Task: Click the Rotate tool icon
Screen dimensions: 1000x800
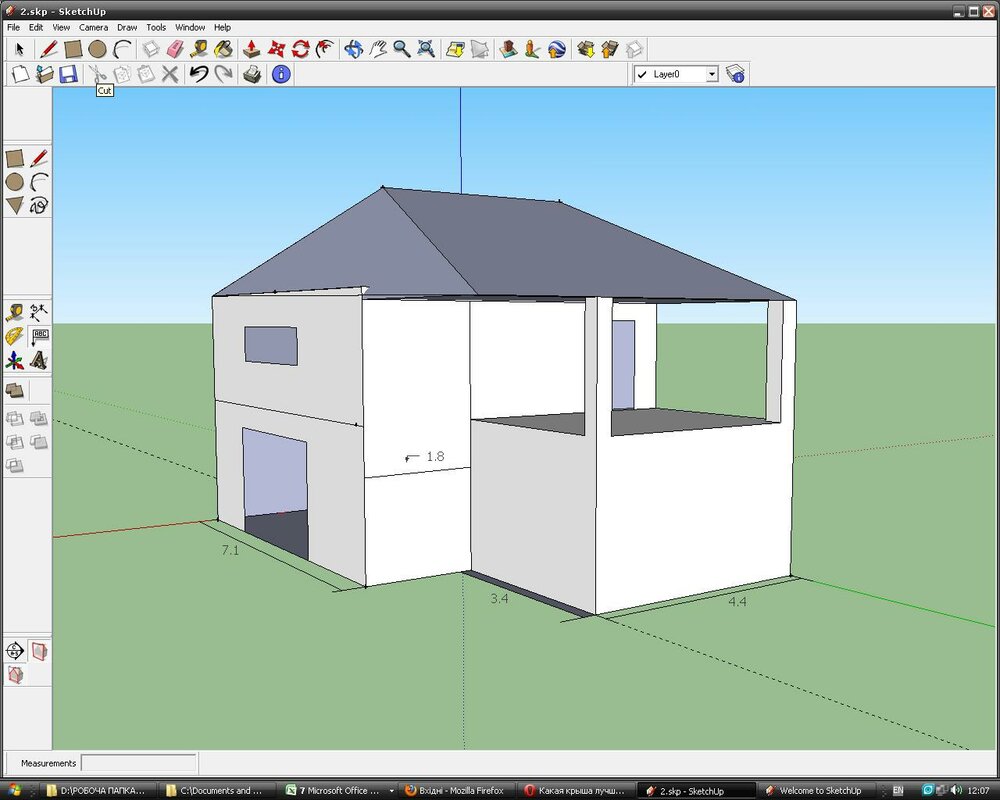Action: [x=301, y=48]
